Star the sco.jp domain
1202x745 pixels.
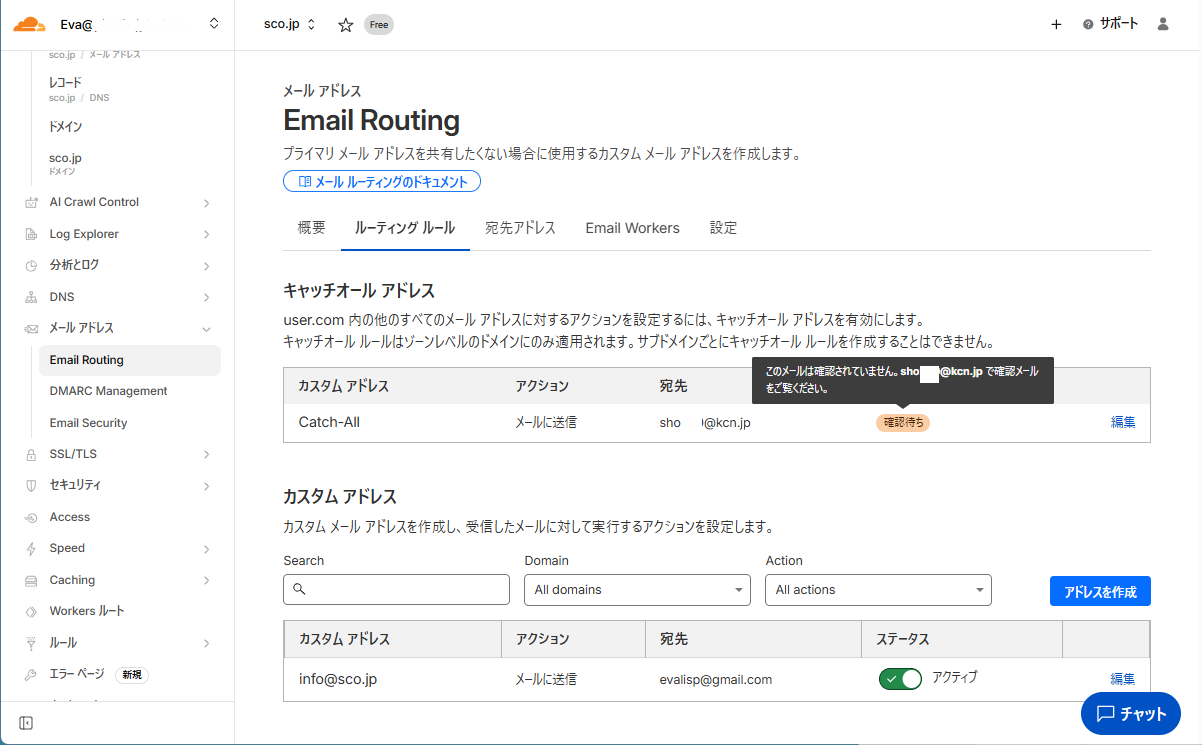coord(345,25)
